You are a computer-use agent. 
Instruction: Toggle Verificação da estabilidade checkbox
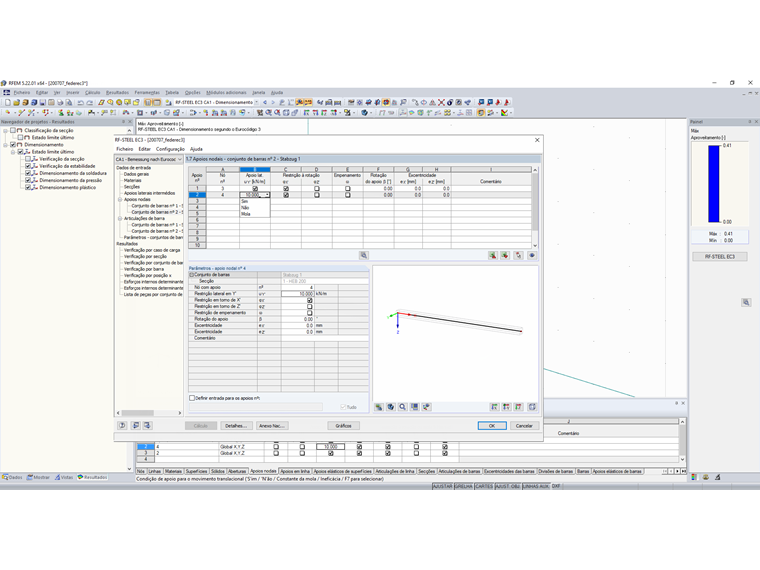28,166
